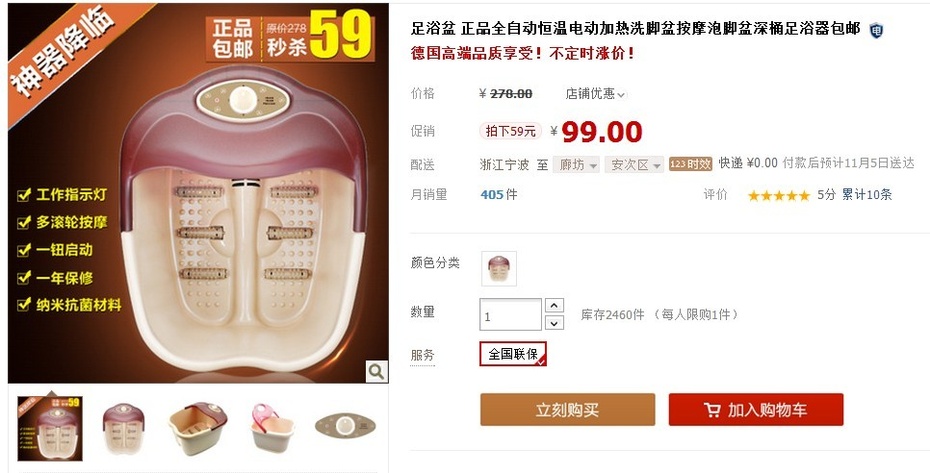Expand the 店铺优惠 dropdown
This screenshot has height=473, width=930.
(595, 94)
